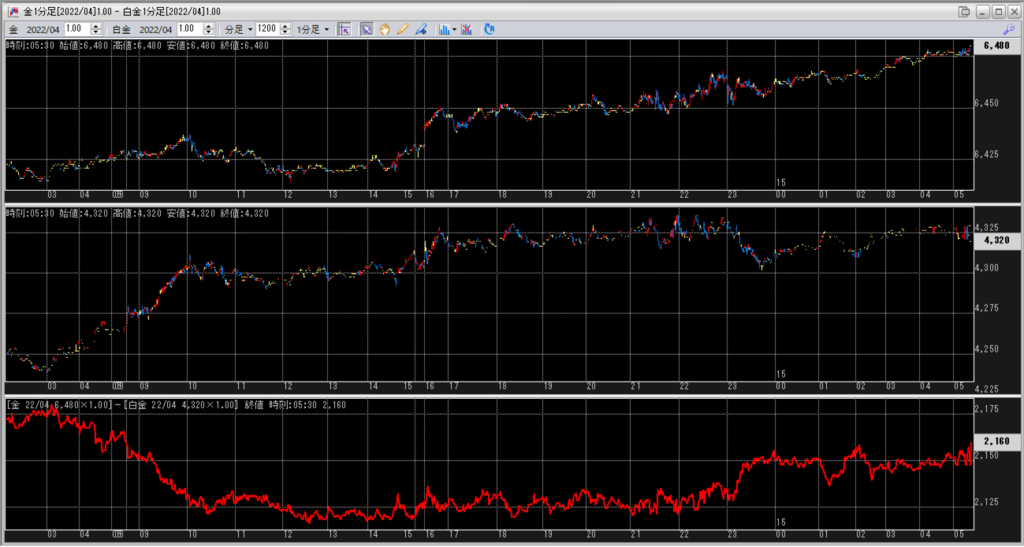Click the gold multiplier 1.00 field
This screenshot has height=547, width=1024.
pyautogui.click(x=76, y=29)
